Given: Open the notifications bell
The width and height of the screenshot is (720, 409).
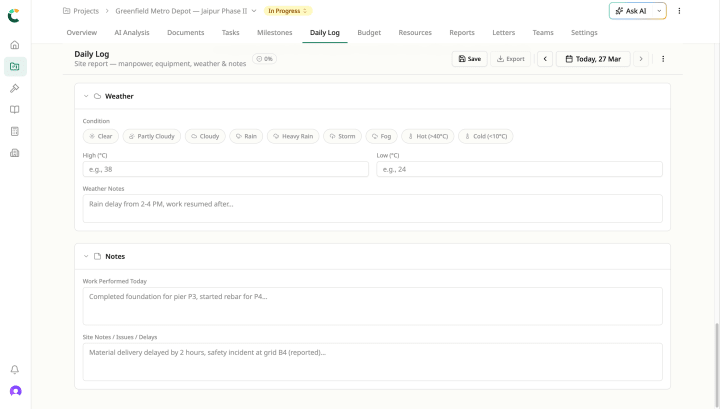Looking at the screenshot, I should click(x=15, y=370).
